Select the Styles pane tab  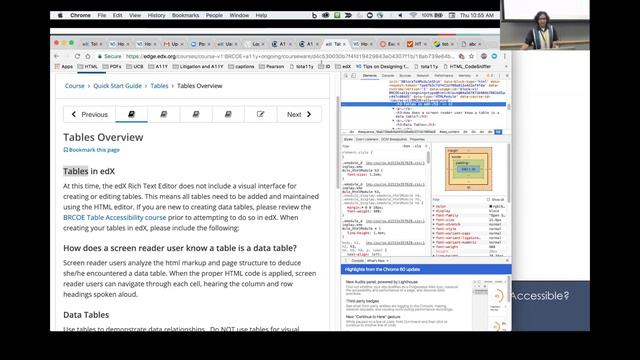348,140
